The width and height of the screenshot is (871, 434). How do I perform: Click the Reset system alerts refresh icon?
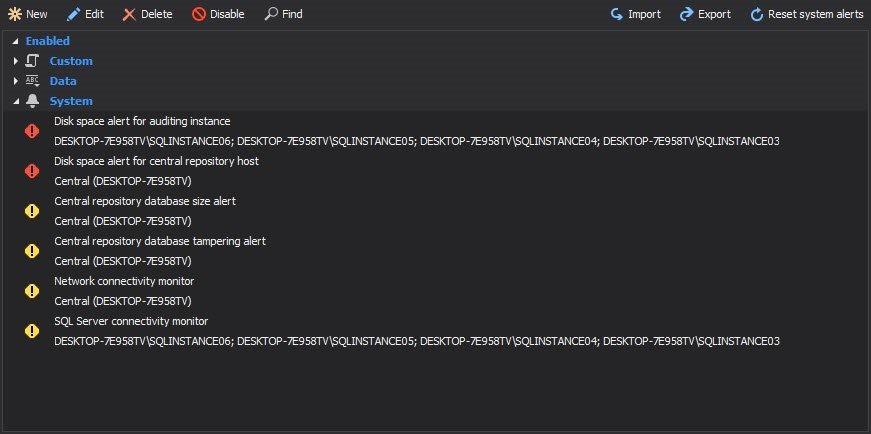(757, 14)
